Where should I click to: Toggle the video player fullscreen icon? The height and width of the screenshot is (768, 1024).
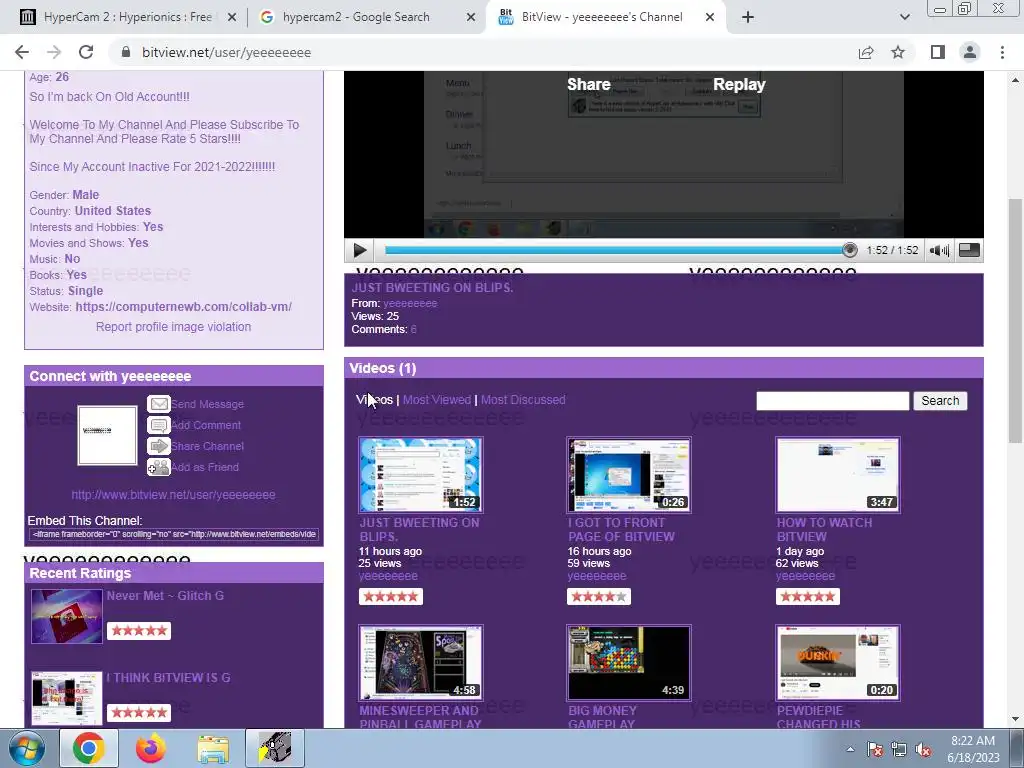[x=969, y=250]
